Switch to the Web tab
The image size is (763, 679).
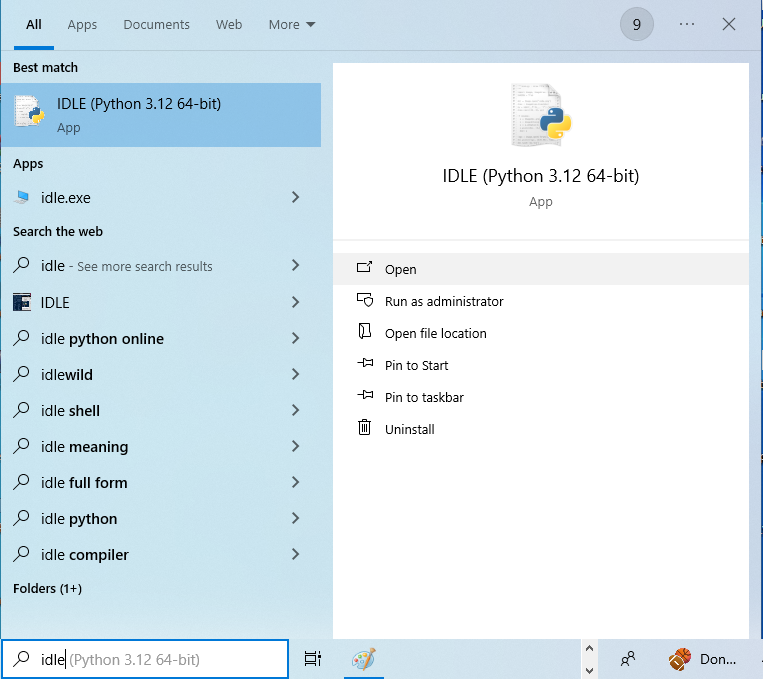click(x=229, y=24)
